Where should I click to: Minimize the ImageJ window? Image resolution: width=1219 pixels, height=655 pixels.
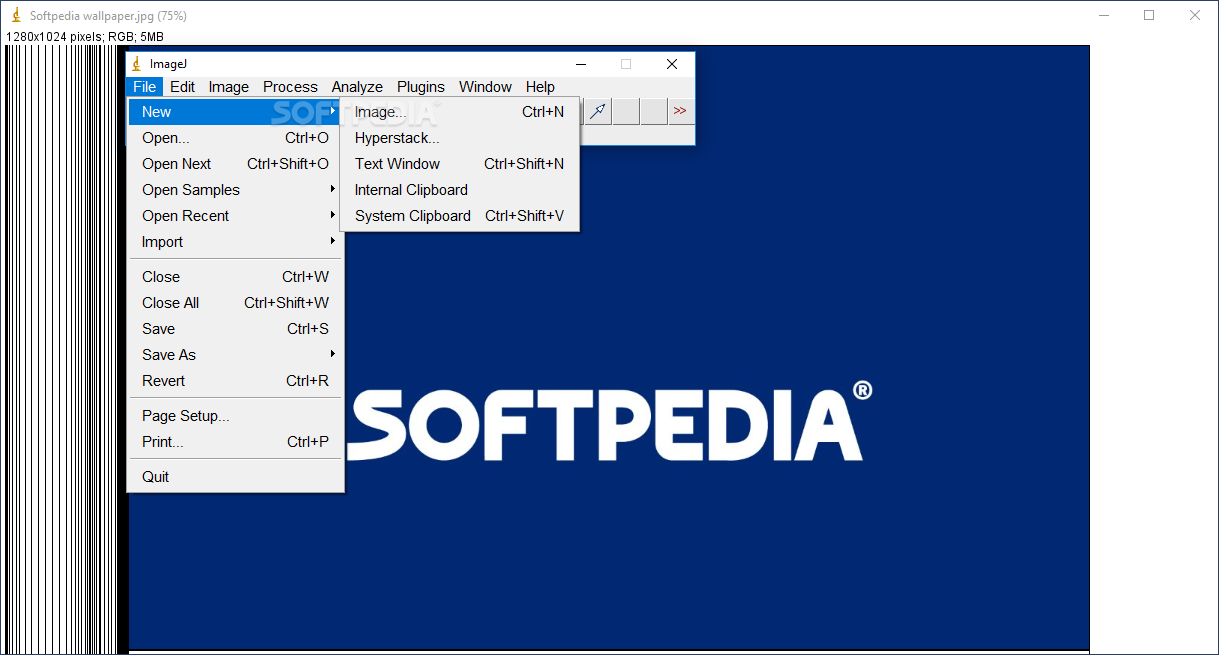point(580,64)
